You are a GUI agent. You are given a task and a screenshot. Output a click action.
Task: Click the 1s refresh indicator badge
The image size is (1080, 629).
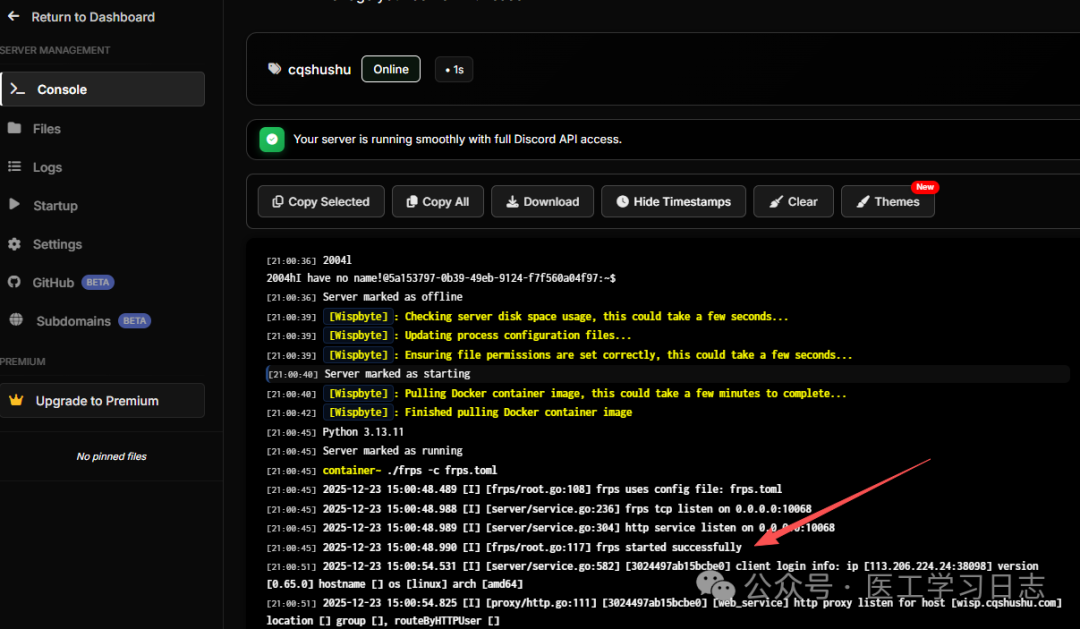click(454, 70)
